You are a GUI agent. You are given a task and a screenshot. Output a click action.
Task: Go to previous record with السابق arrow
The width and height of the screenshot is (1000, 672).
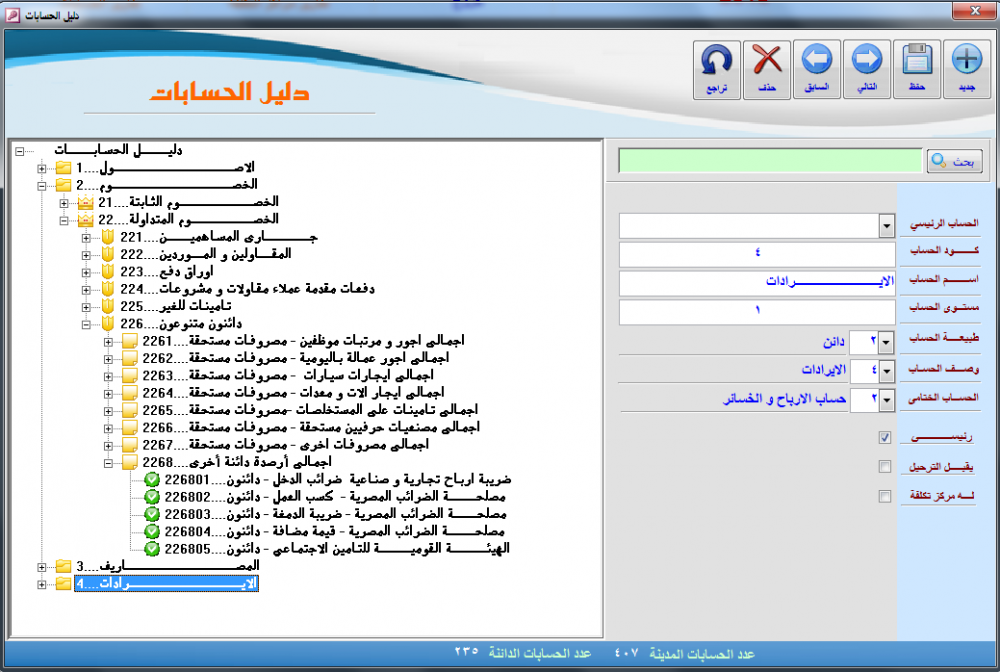[817, 69]
